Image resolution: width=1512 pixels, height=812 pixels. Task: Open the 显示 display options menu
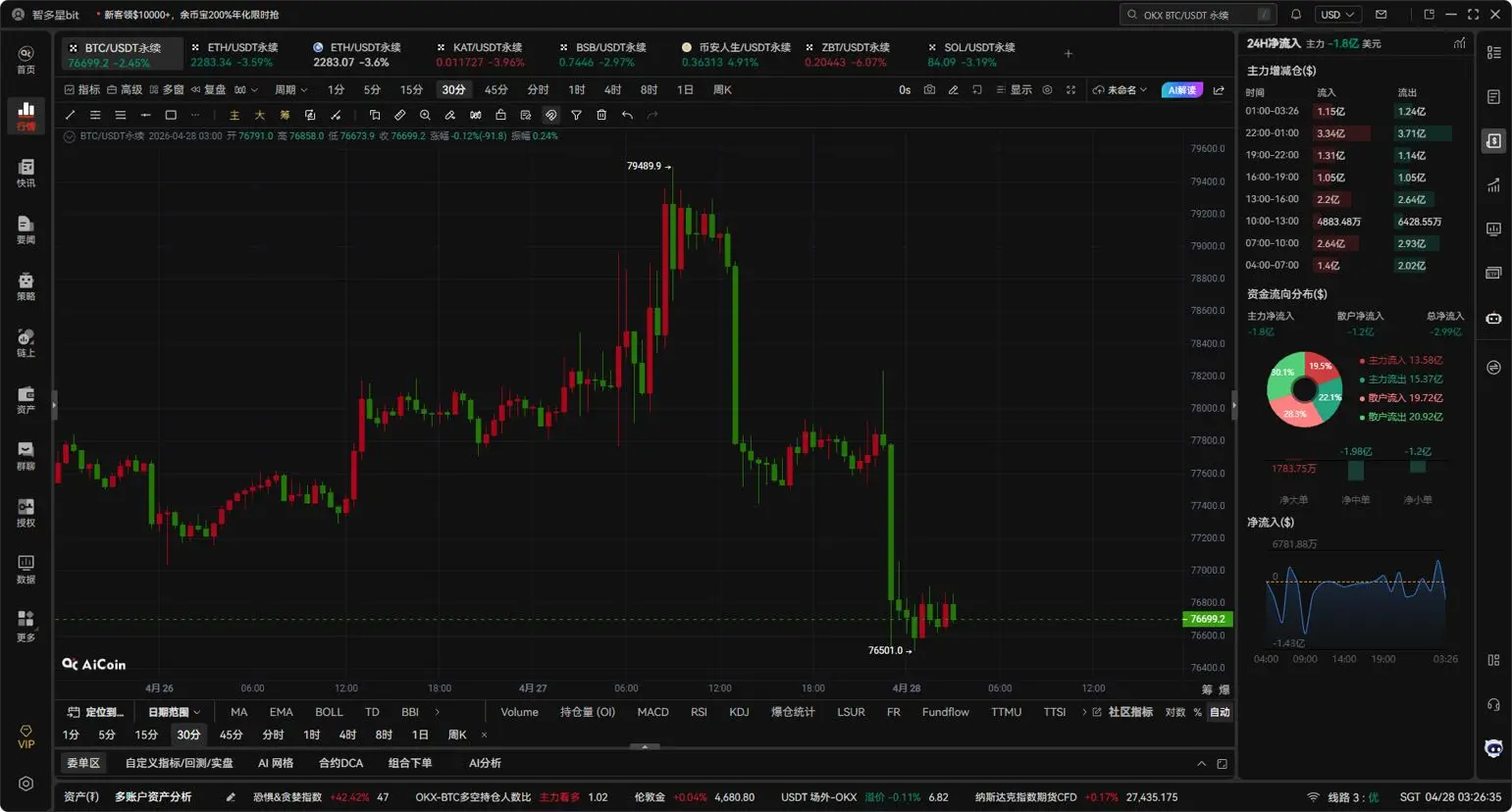[1014, 89]
